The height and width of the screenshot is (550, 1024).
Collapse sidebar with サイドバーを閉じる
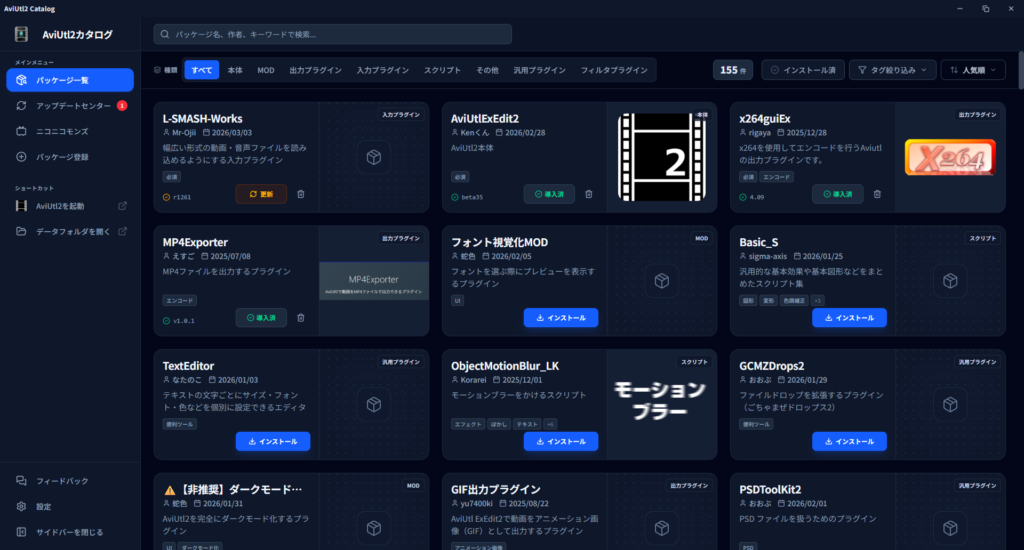click(70, 532)
